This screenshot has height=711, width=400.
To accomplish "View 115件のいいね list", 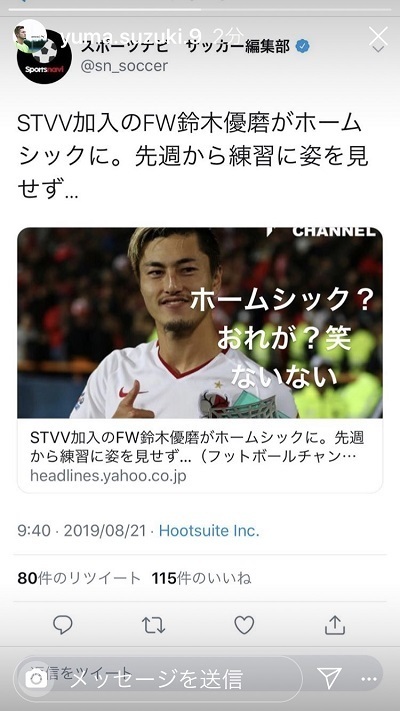I will pos(201,578).
